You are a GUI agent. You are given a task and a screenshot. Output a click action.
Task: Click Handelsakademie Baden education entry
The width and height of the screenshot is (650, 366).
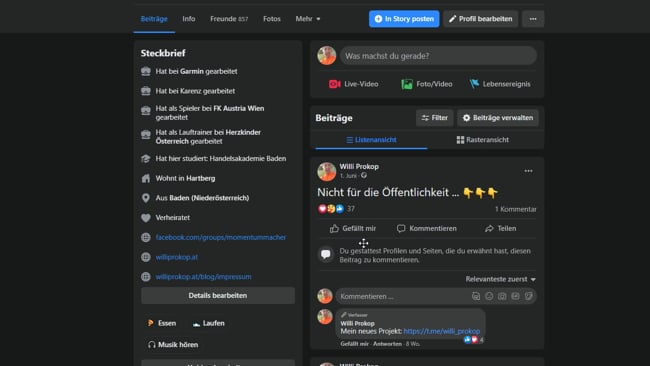(x=247, y=159)
